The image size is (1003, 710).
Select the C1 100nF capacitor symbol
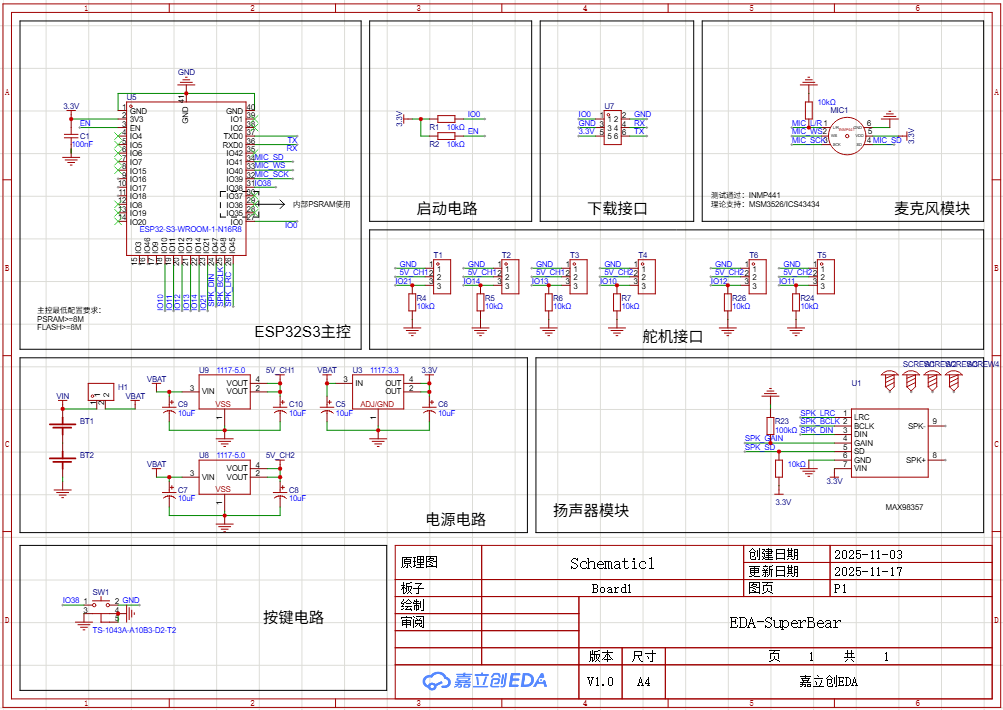pyautogui.click(x=70, y=138)
